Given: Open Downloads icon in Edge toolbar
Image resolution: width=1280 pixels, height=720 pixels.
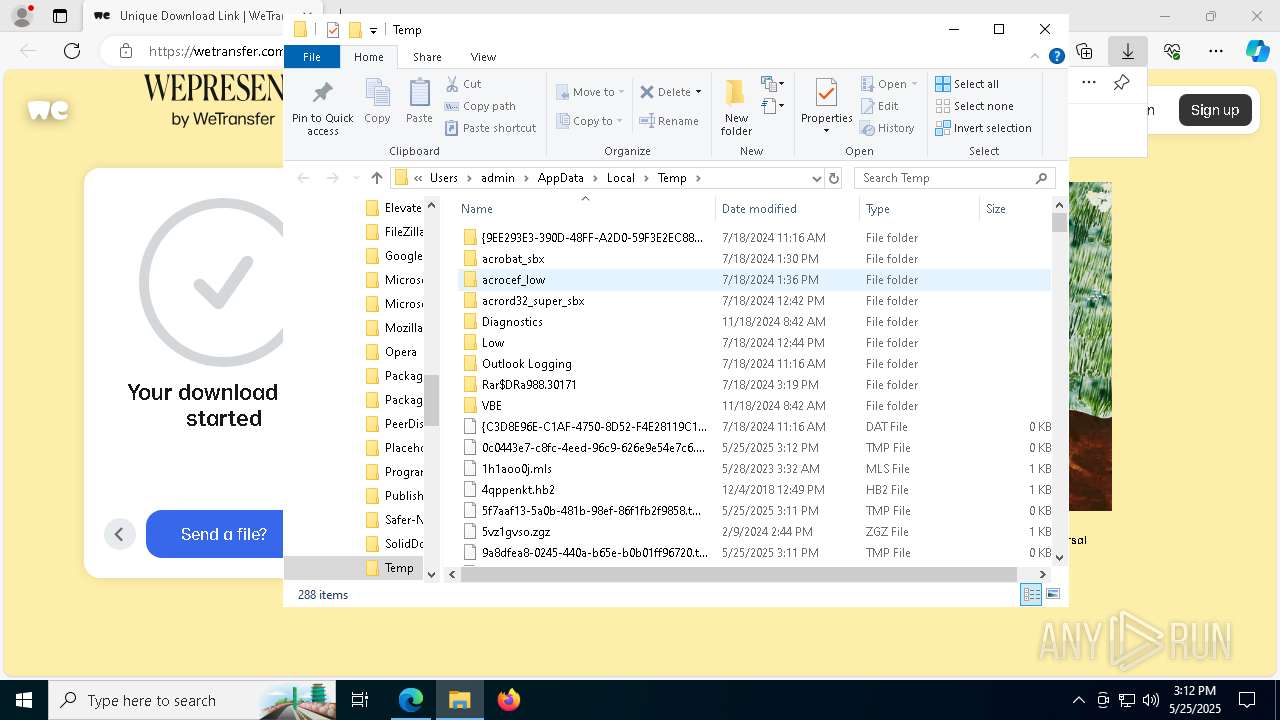Looking at the screenshot, I should (x=1128, y=51).
